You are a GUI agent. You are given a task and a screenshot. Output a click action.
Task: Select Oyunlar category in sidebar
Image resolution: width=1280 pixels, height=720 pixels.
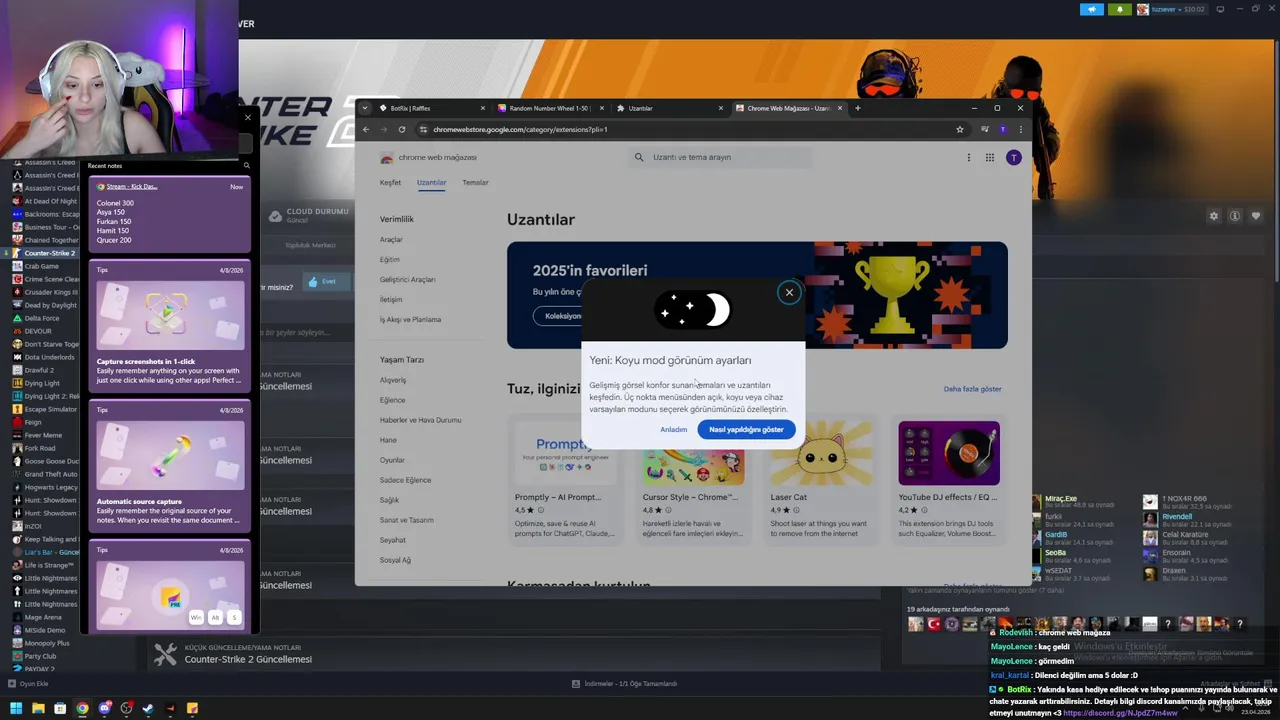(x=392, y=460)
